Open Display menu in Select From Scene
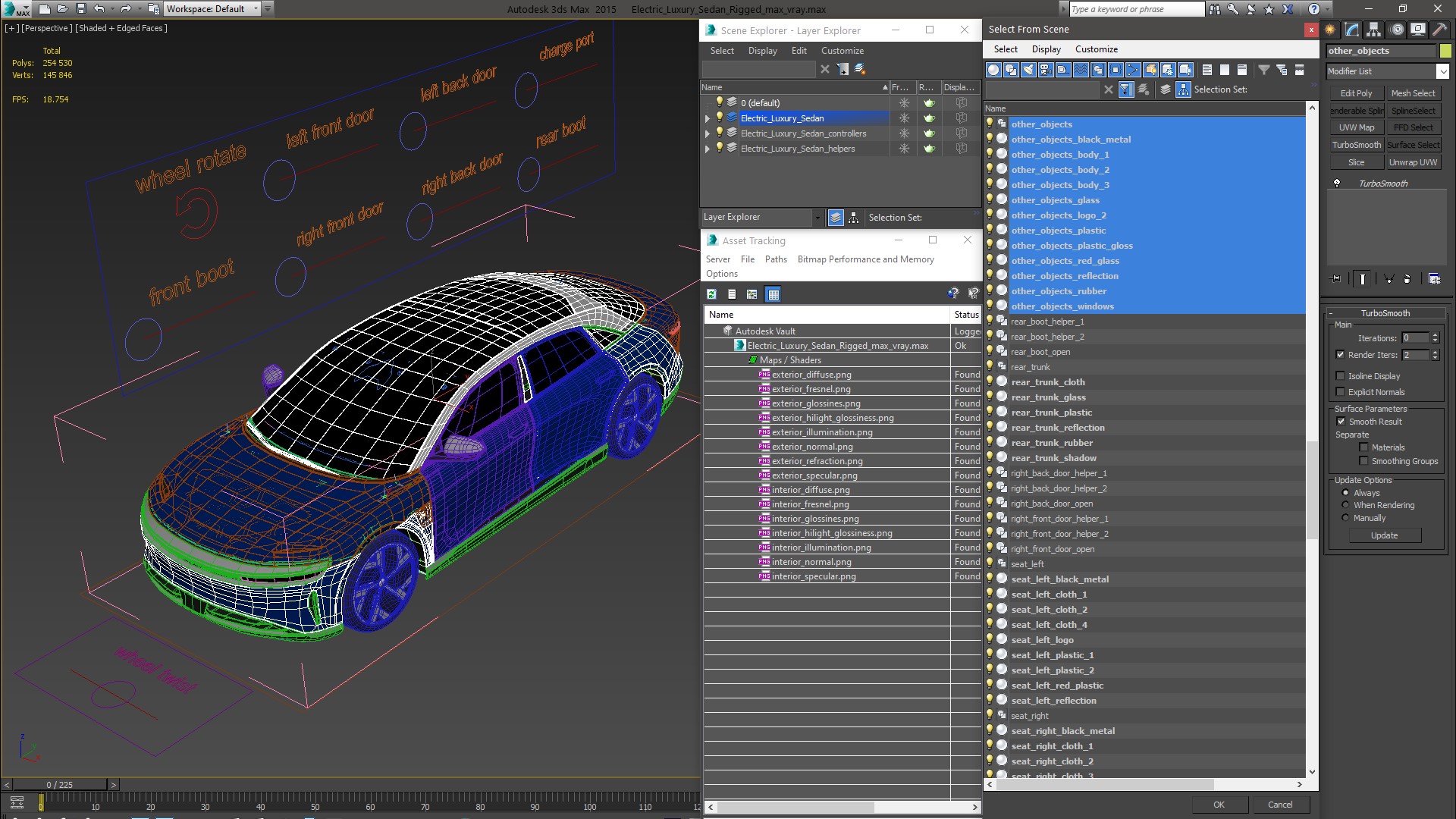The image size is (1456, 819). [x=1046, y=49]
